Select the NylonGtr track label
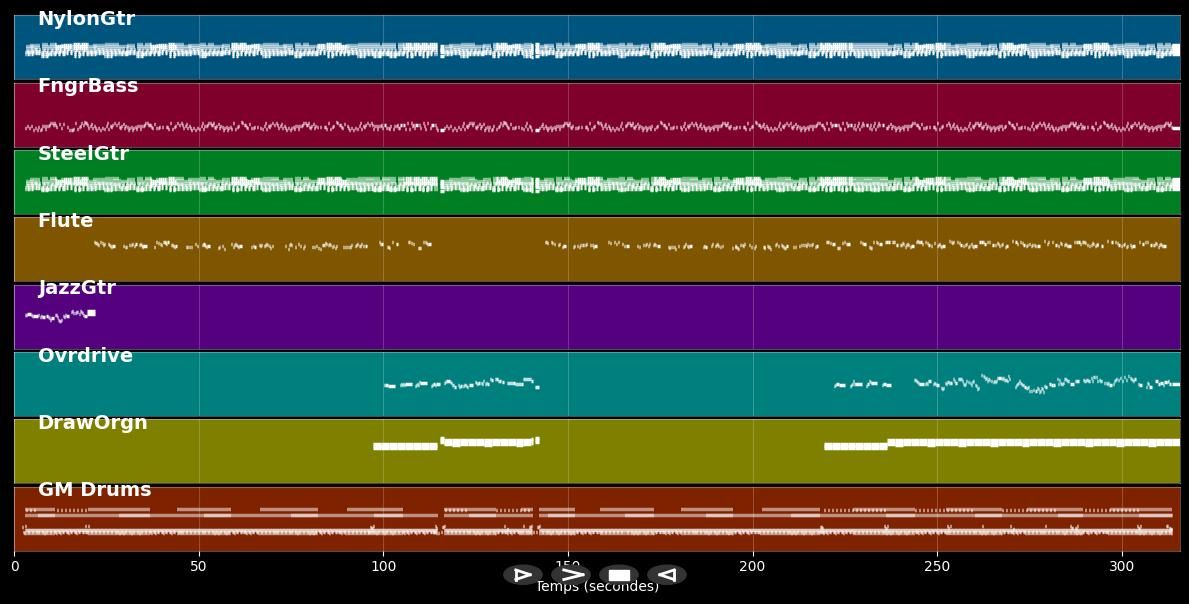Screen dimensions: 1189x604 click(86, 19)
